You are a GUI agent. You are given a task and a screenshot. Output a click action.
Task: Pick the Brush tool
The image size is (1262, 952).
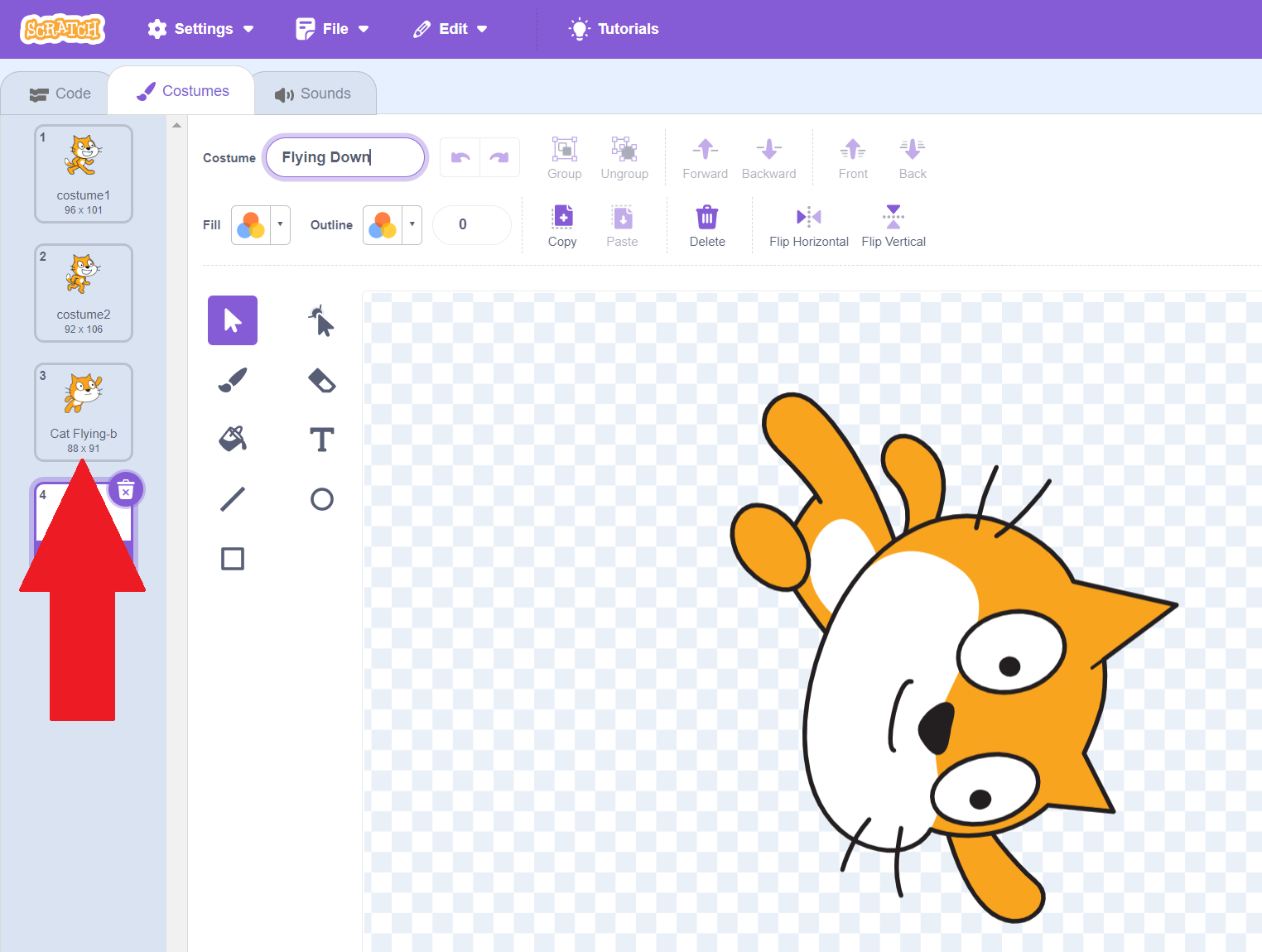pyautogui.click(x=233, y=380)
